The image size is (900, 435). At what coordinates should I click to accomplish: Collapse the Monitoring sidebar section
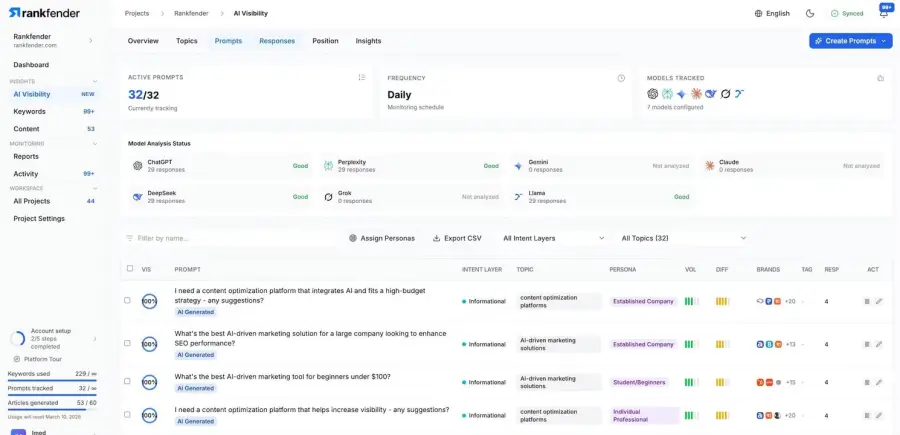95,143
